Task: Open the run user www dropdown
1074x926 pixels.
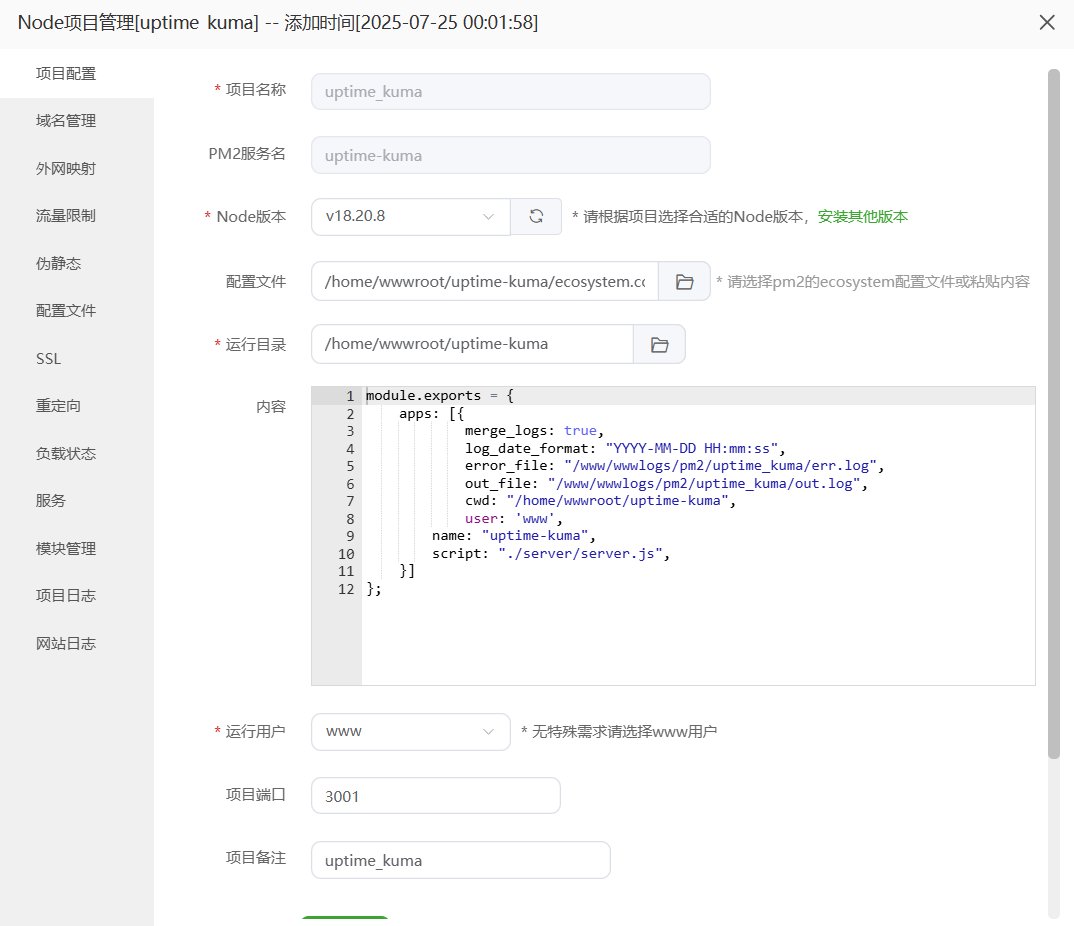Action: [411, 731]
